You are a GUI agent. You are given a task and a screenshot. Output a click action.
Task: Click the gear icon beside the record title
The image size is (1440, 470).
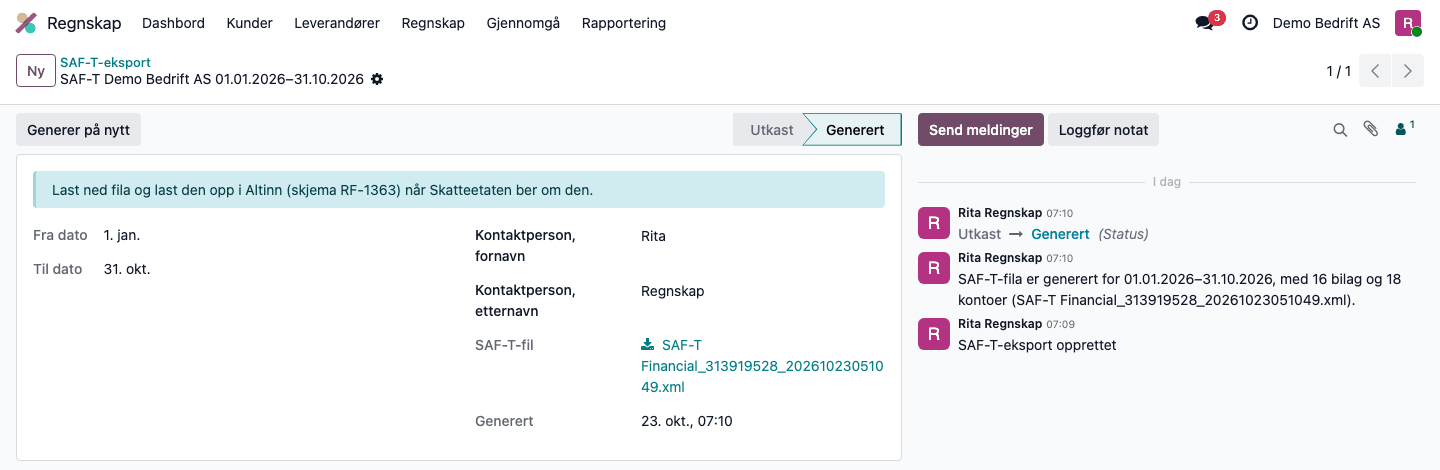(377, 79)
